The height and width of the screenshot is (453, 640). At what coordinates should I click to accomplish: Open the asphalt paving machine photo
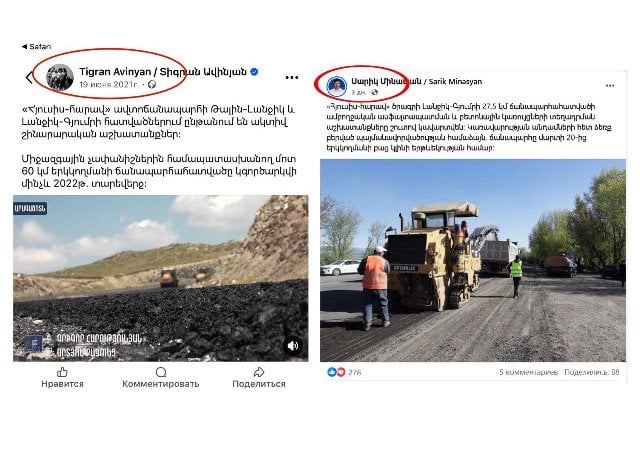click(473, 260)
